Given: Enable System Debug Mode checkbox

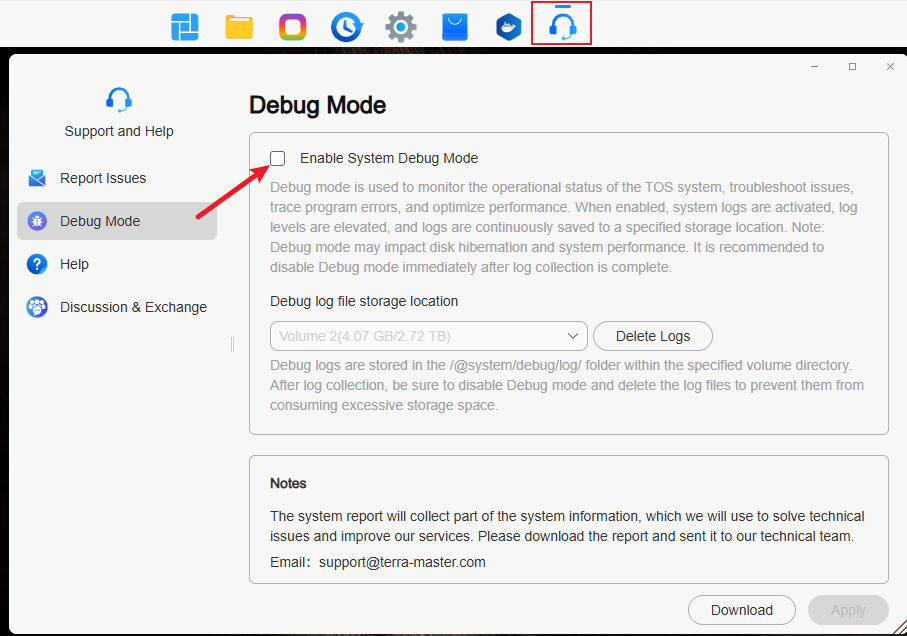Looking at the screenshot, I should (278, 158).
